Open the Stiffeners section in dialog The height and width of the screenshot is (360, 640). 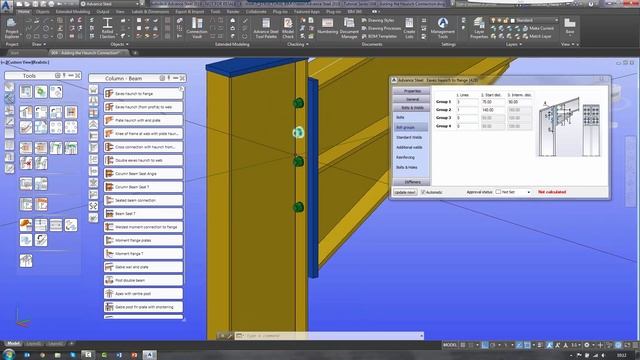point(412,182)
